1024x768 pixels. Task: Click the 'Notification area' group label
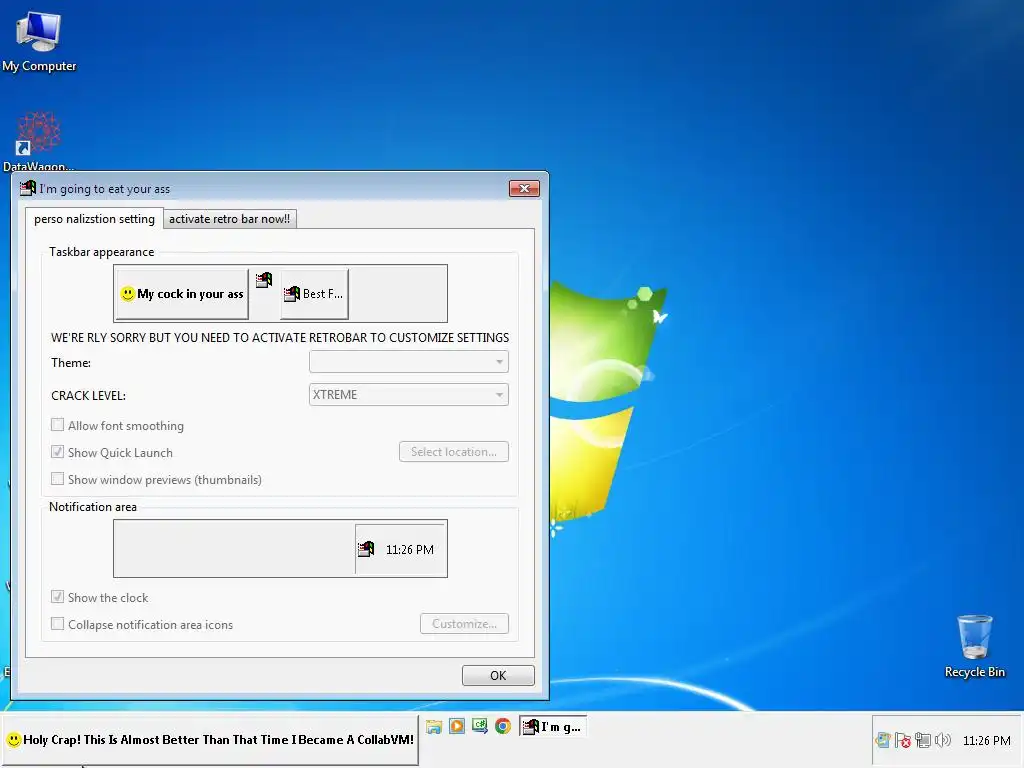93,507
